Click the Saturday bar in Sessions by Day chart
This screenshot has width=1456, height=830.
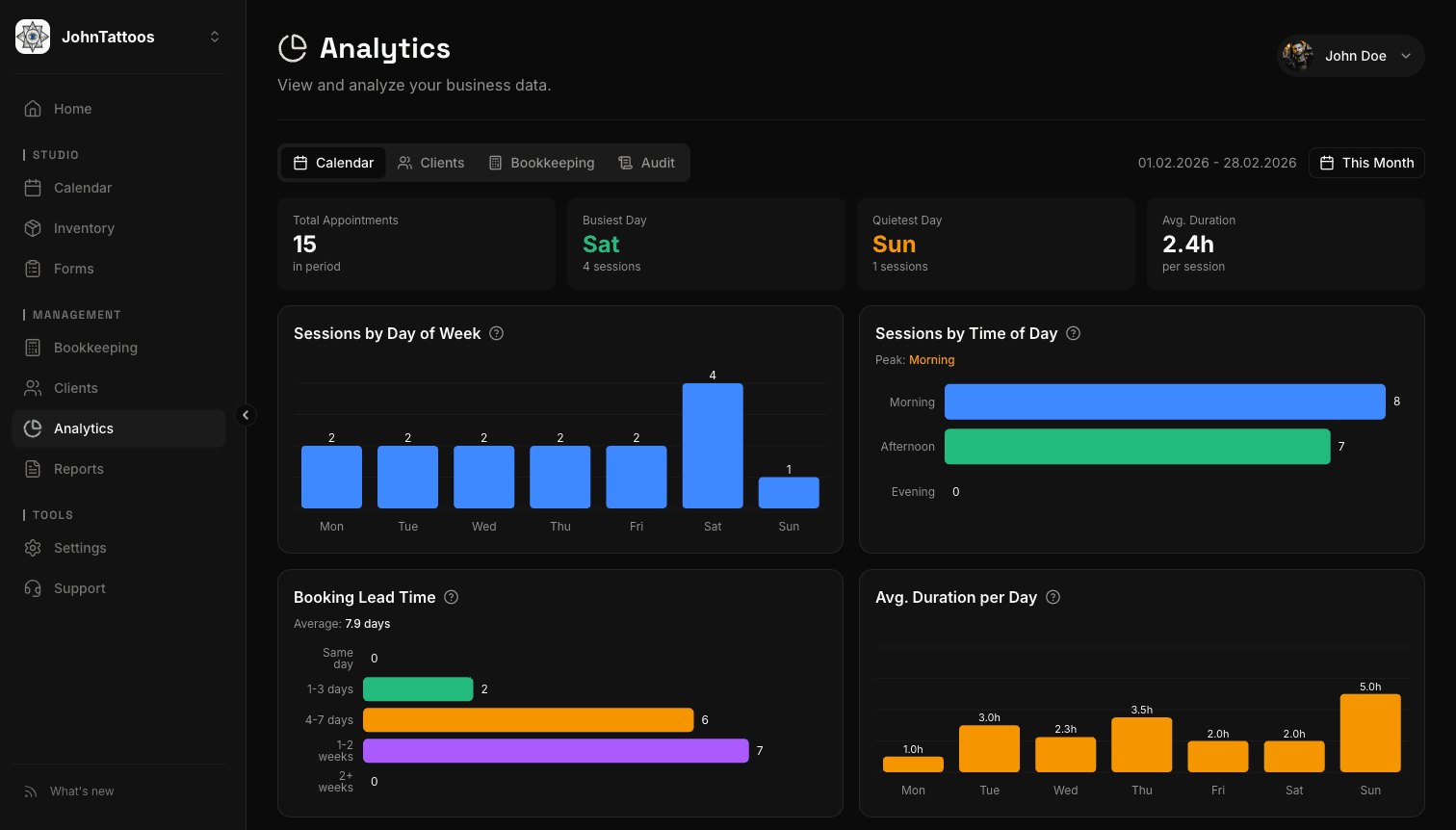pyautogui.click(x=713, y=445)
